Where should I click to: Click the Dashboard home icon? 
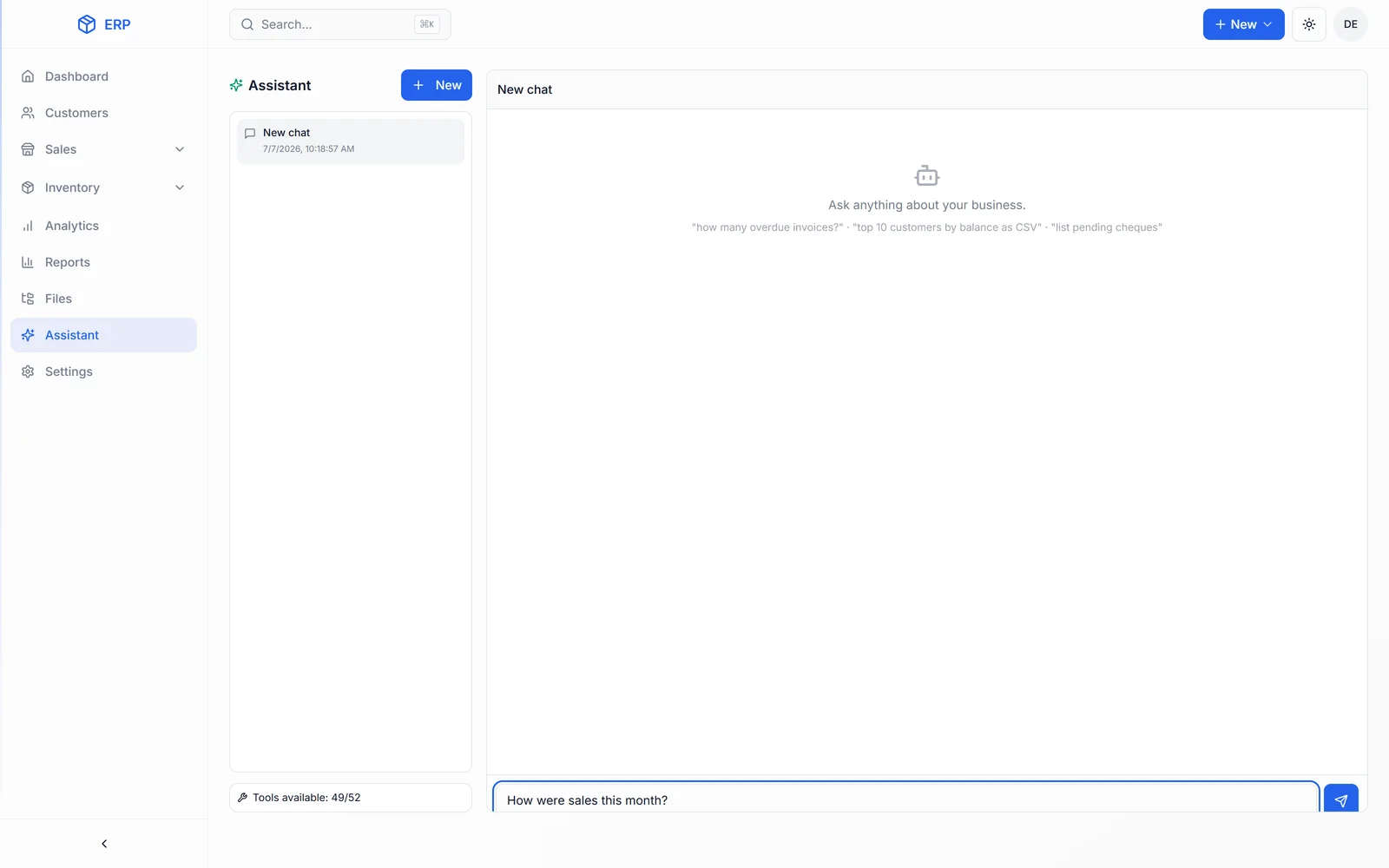pos(28,76)
